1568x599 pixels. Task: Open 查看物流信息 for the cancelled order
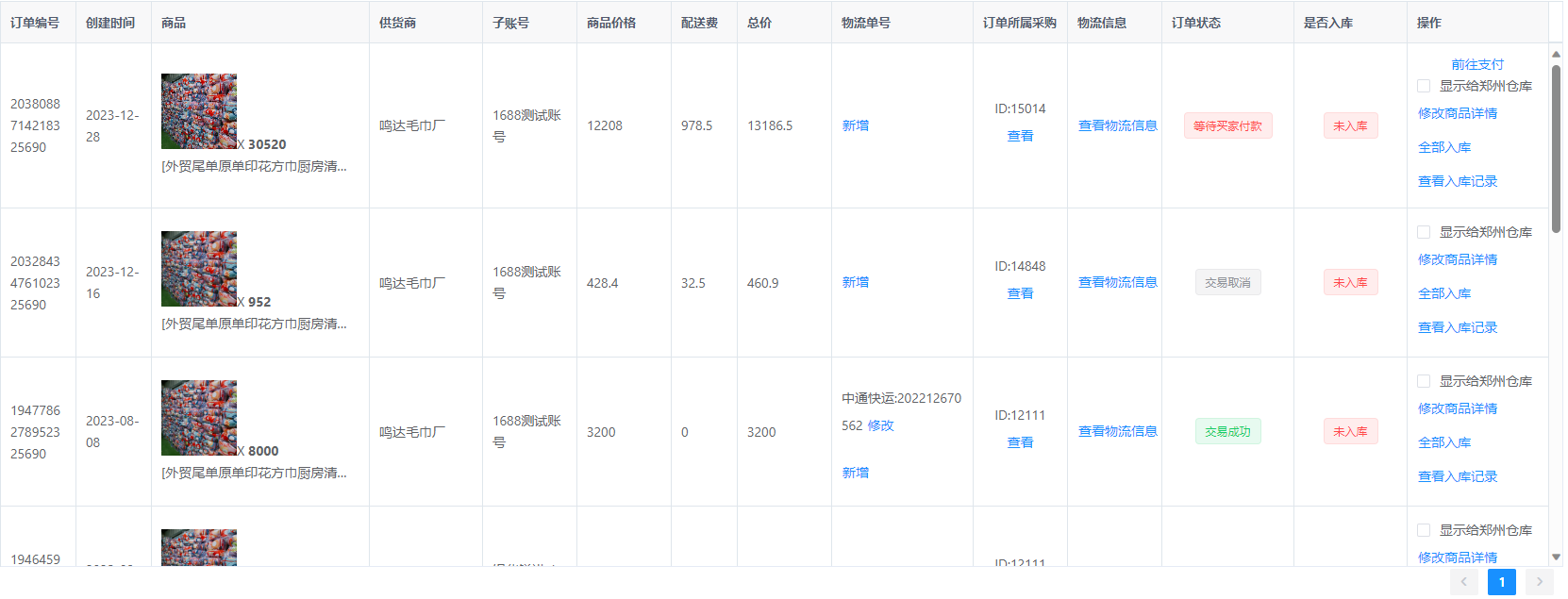click(x=1117, y=282)
